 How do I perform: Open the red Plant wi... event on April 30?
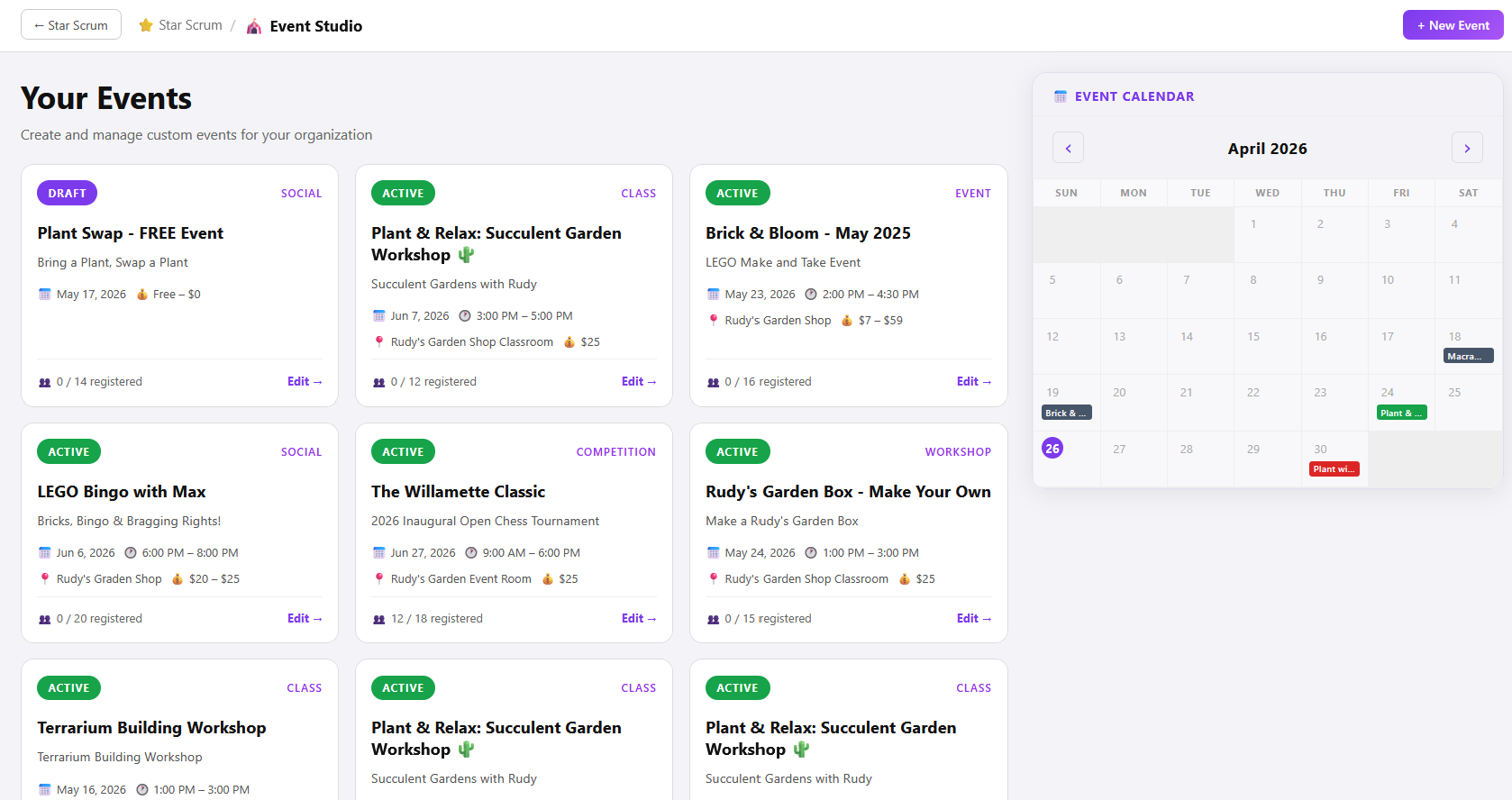(x=1334, y=468)
